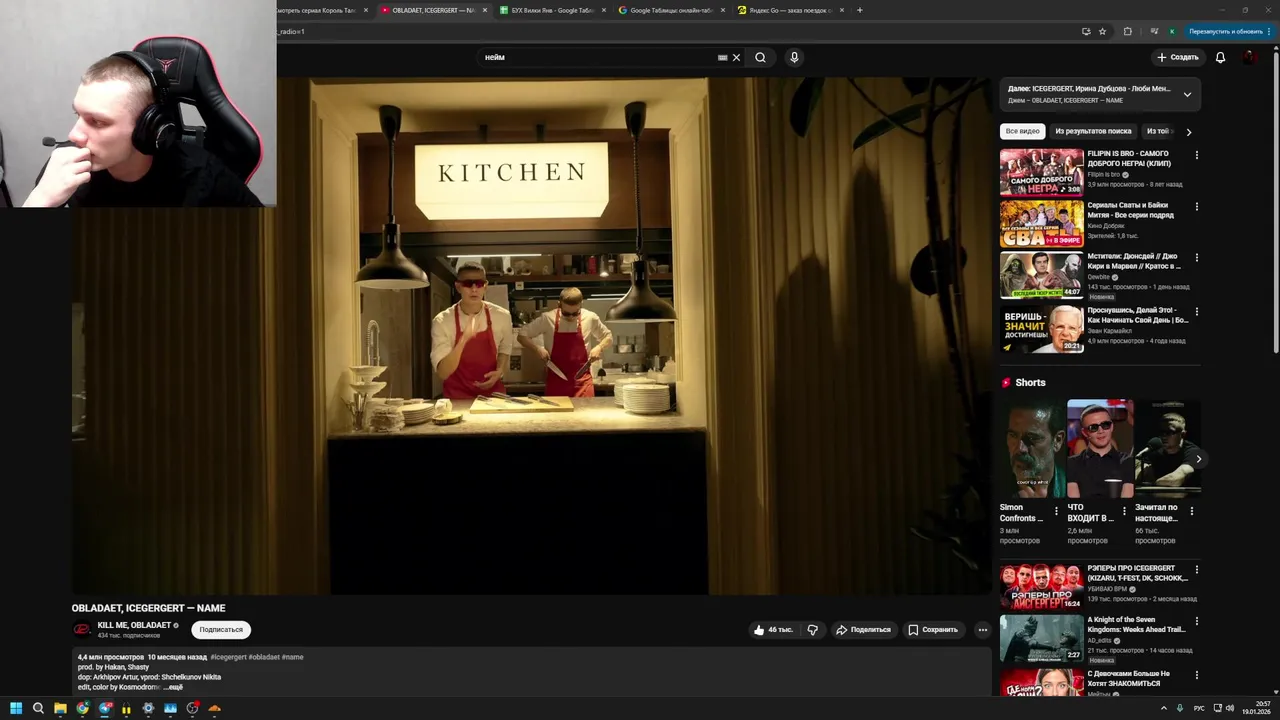
Task: Select the Все видео filter chip
Action: tap(1022, 131)
